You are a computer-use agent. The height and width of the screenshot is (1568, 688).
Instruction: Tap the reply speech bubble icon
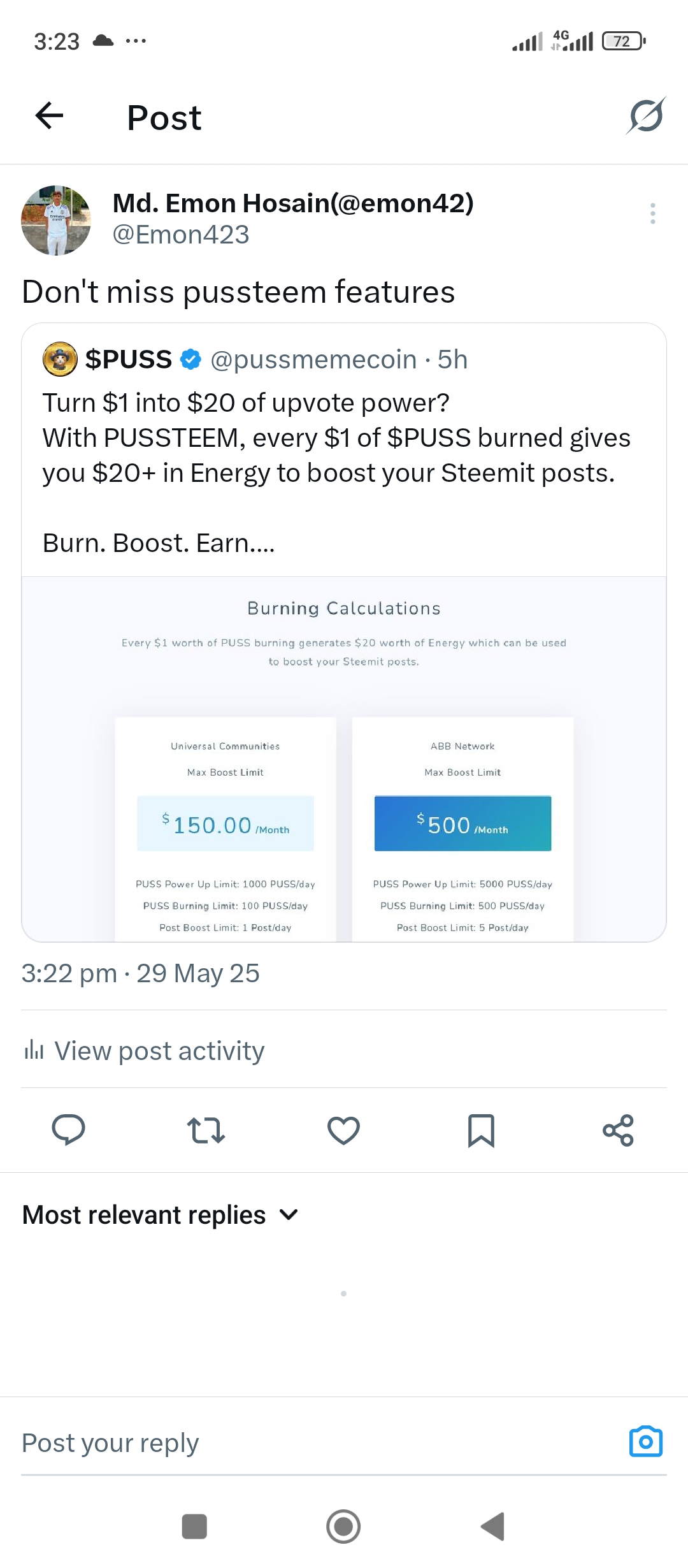[68, 1130]
